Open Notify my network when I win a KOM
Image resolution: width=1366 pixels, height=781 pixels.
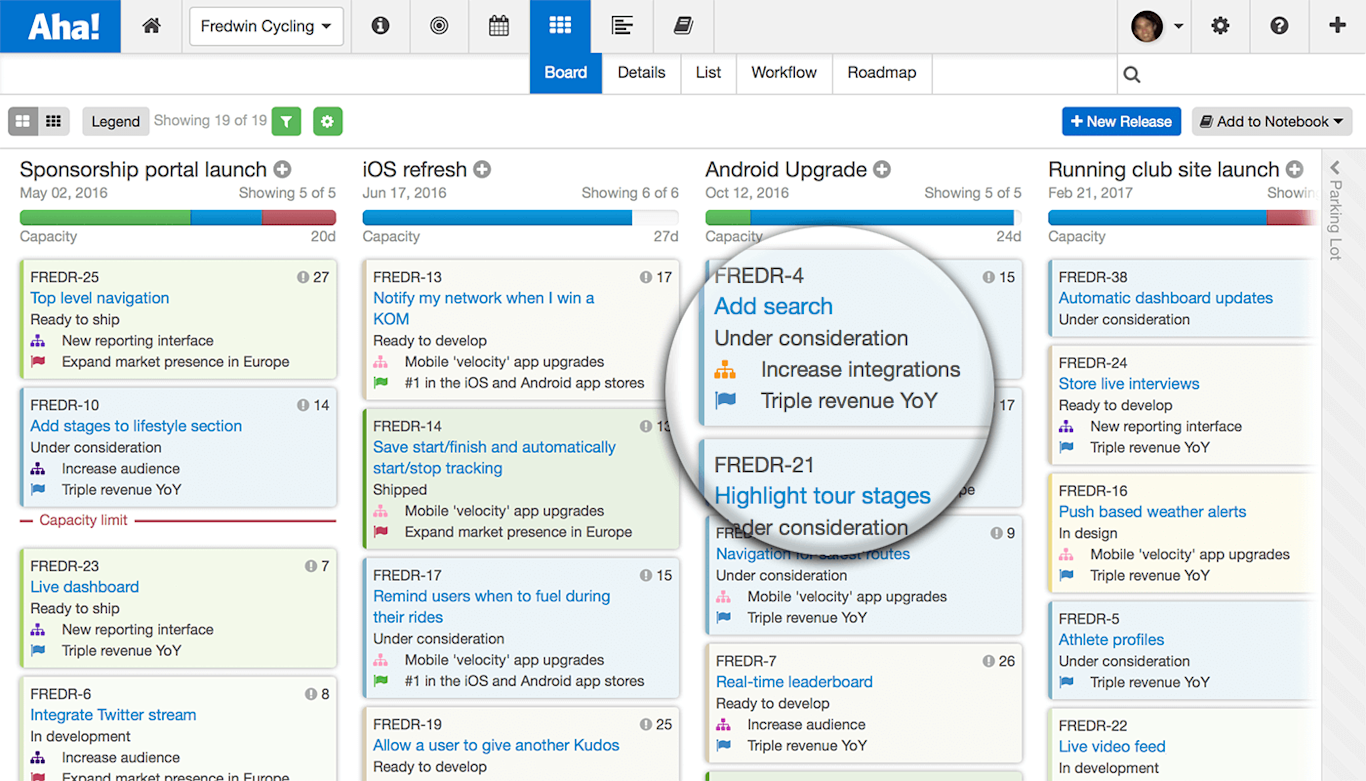coord(484,308)
